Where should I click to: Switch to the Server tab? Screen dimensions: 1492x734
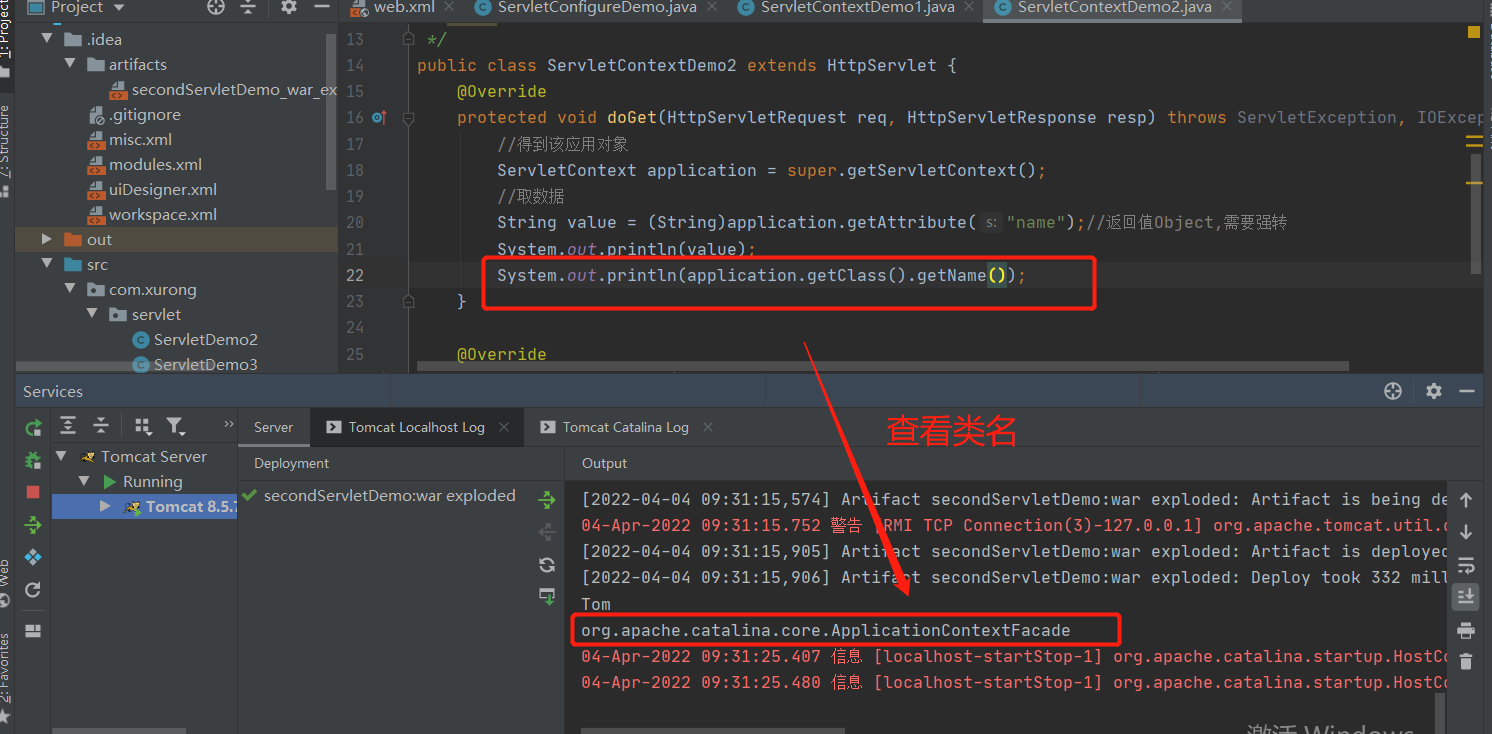point(273,427)
